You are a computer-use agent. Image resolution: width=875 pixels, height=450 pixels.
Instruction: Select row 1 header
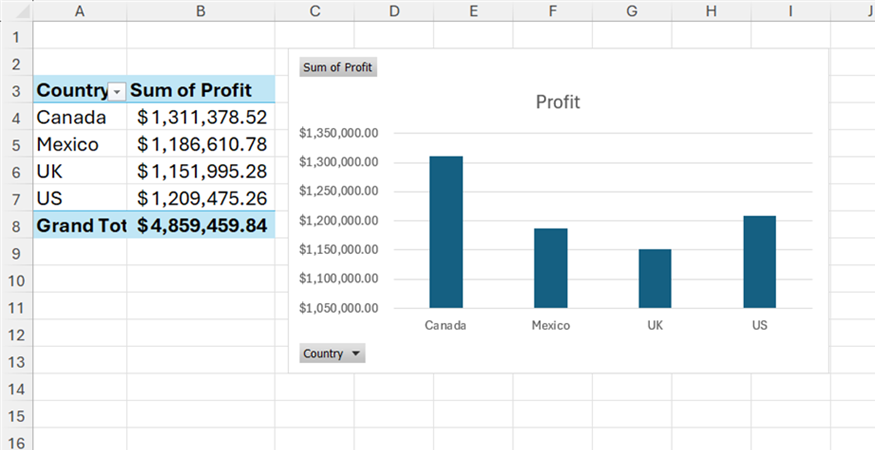[x=16, y=36]
